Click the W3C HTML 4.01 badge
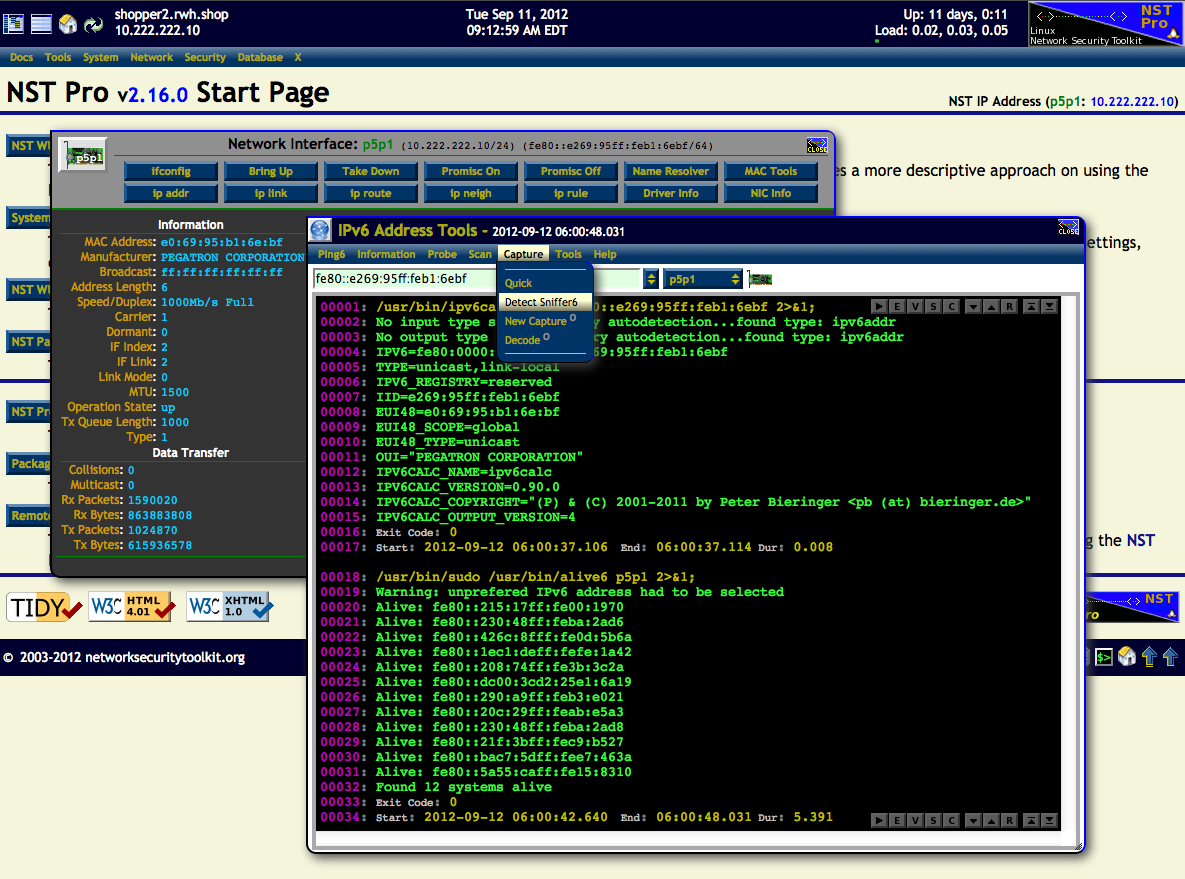Viewport: 1185px width, 879px height. [131, 606]
